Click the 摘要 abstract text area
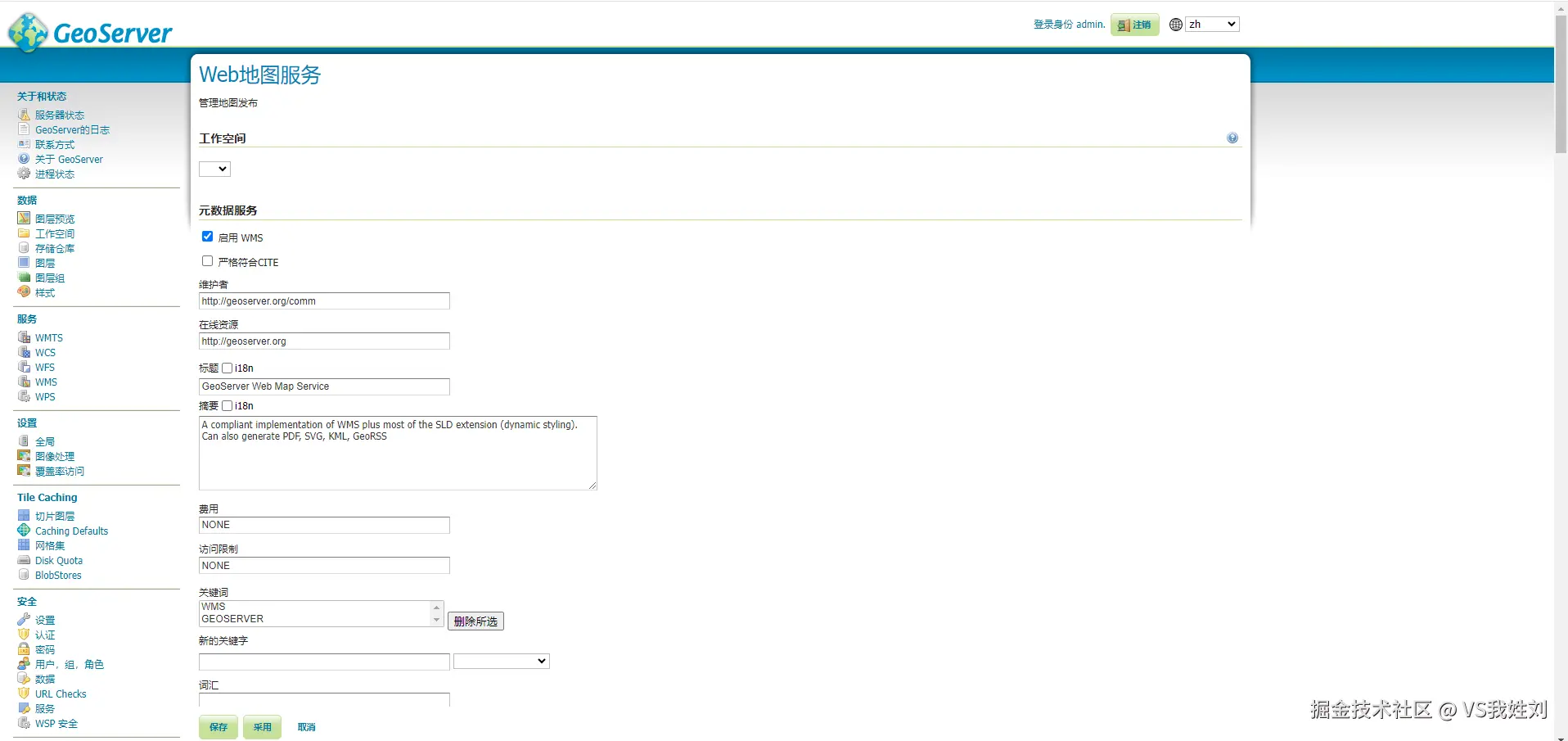 tap(398, 454)
